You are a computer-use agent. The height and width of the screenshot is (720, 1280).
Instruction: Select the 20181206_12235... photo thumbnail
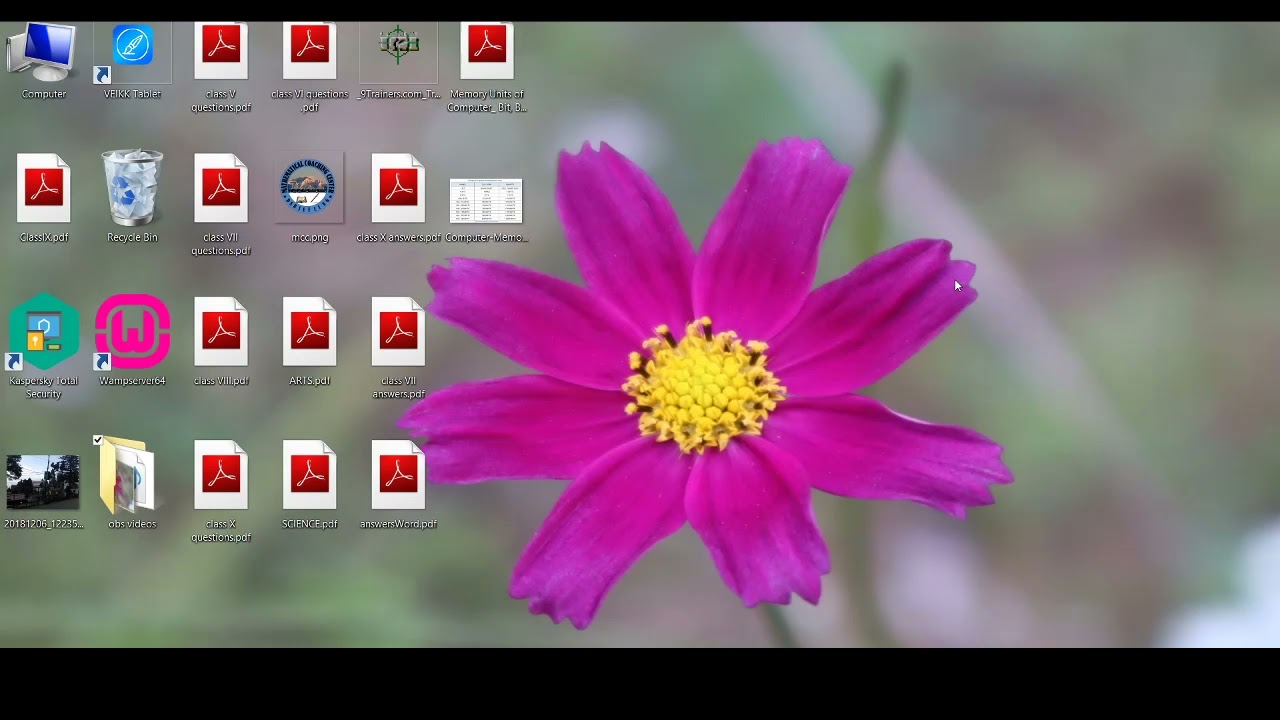click(x=43, y=482)
